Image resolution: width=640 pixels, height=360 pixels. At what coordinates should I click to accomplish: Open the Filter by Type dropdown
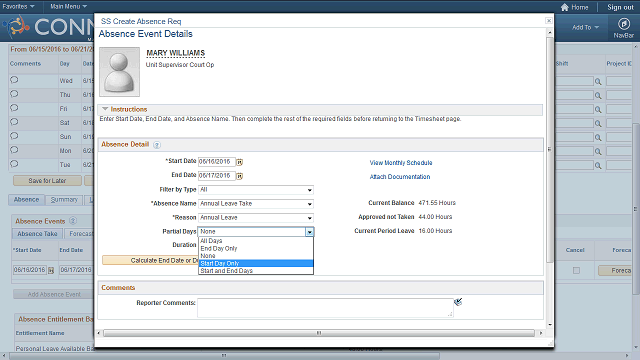(x=256, y=190)
